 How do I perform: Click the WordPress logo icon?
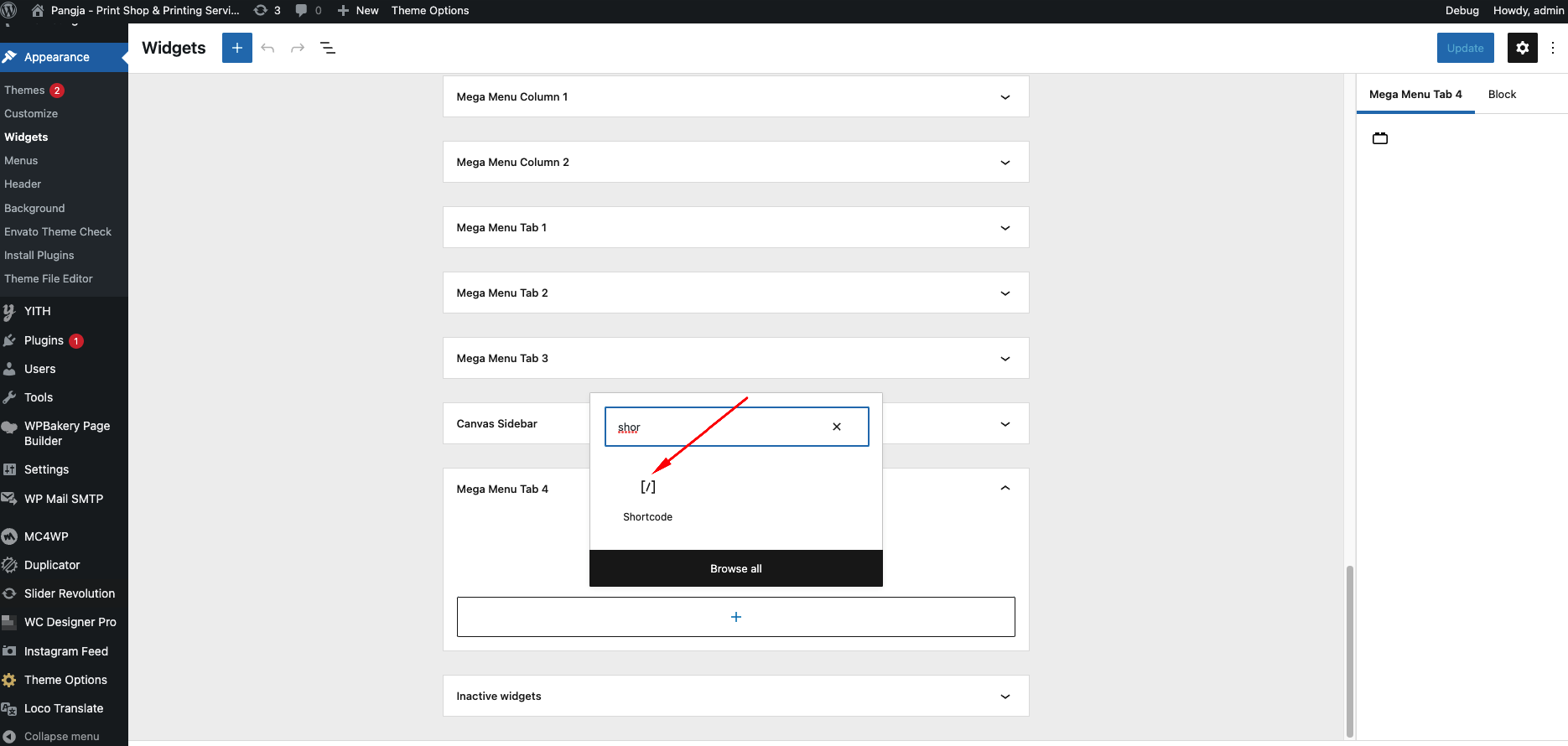pos(8,10)
